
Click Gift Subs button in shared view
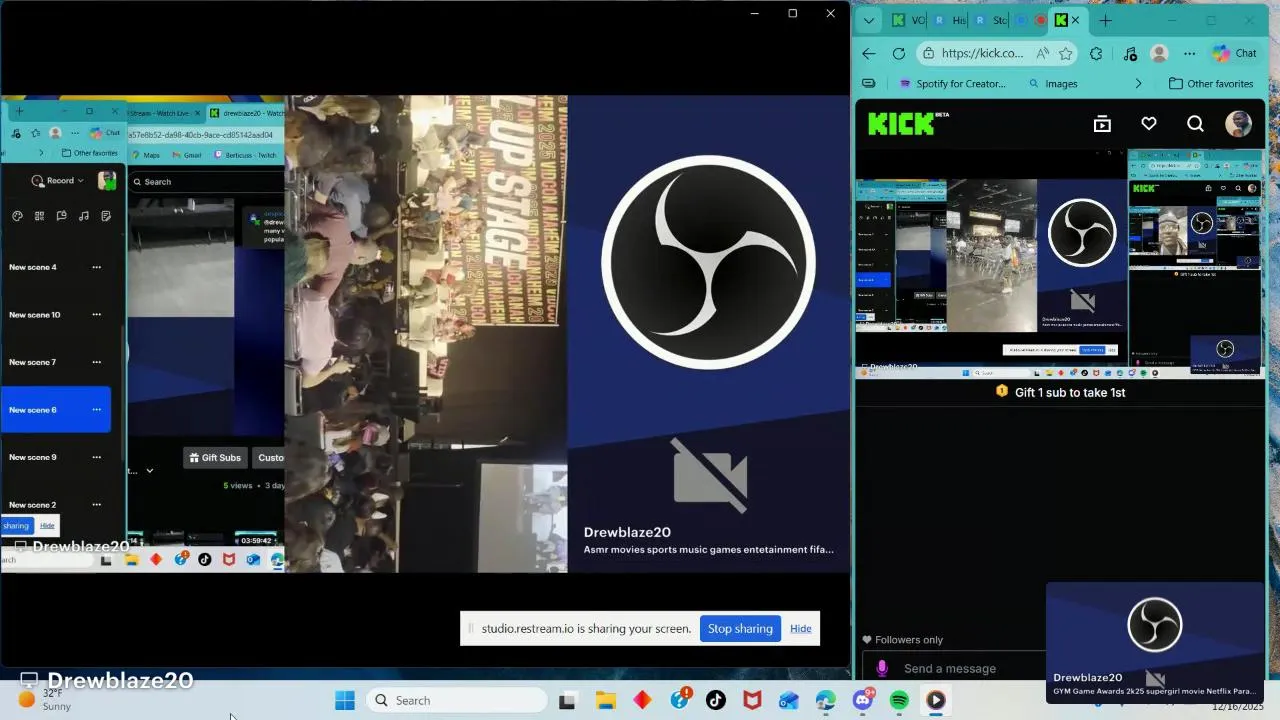(215, 458)
